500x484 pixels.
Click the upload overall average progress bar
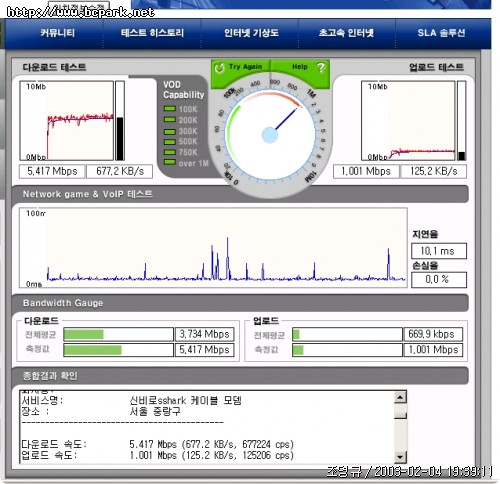347,334
